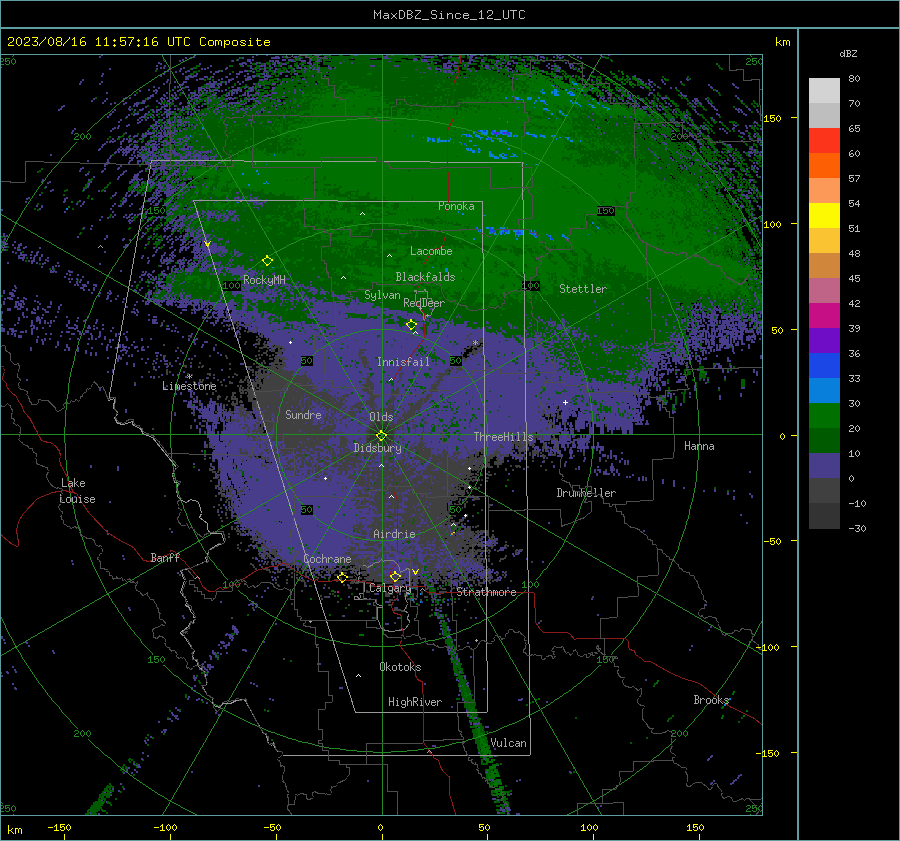Click the Lacombe city label
This screenshot has height=841, width=900.
(431, 251)
